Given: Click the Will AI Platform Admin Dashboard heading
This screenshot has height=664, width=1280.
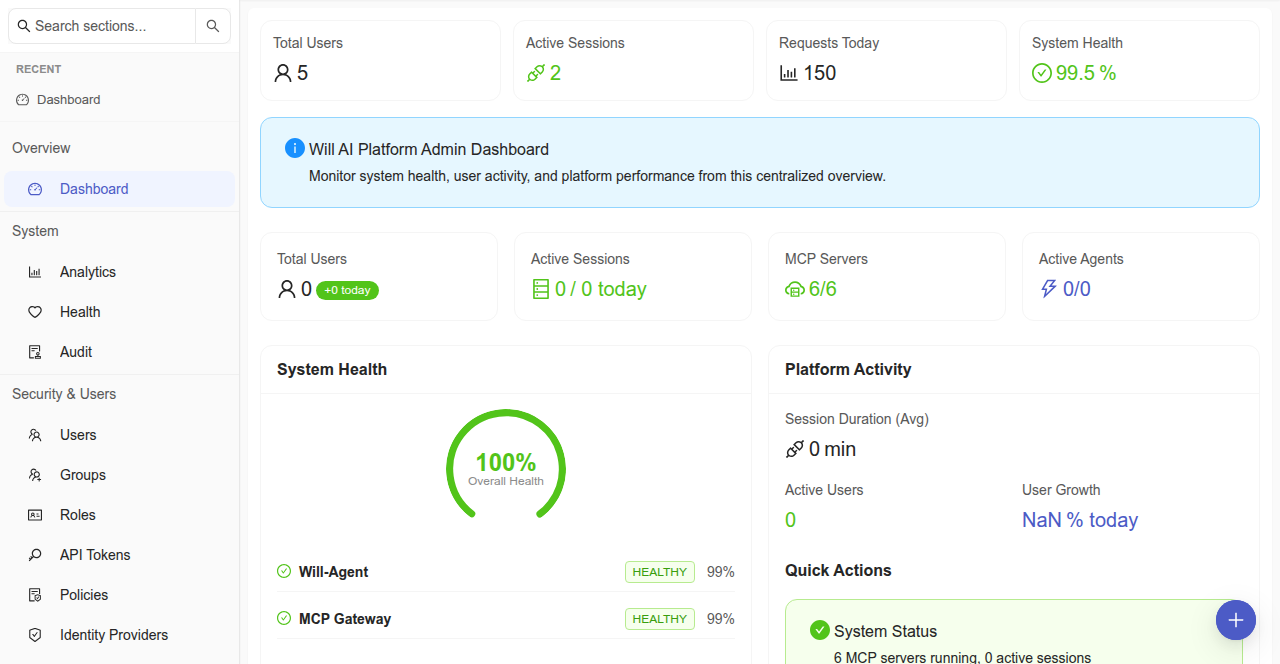Looking at the screenshot, I should 429,149.
